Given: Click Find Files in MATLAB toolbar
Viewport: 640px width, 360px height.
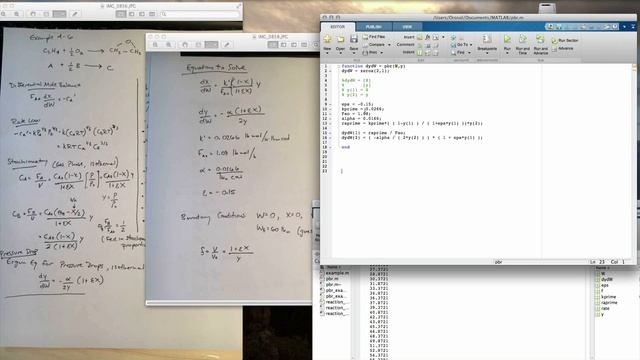Looking at the screenshot, I should (x=374, y=37).
